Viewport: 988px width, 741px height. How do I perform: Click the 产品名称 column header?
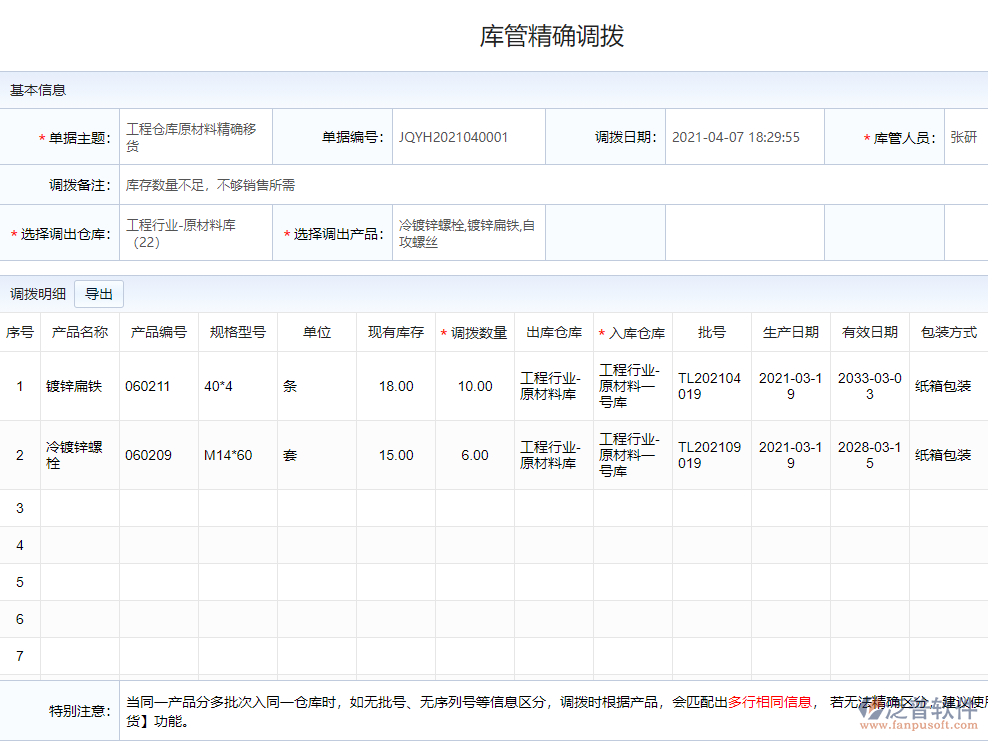click(80, 333)
